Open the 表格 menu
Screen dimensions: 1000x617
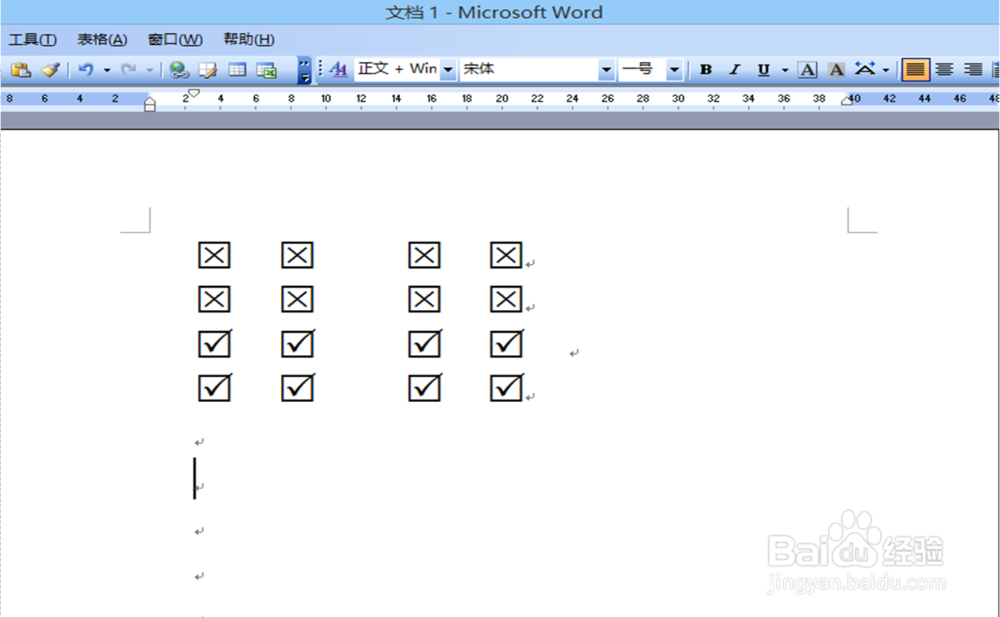coord(100,39)
